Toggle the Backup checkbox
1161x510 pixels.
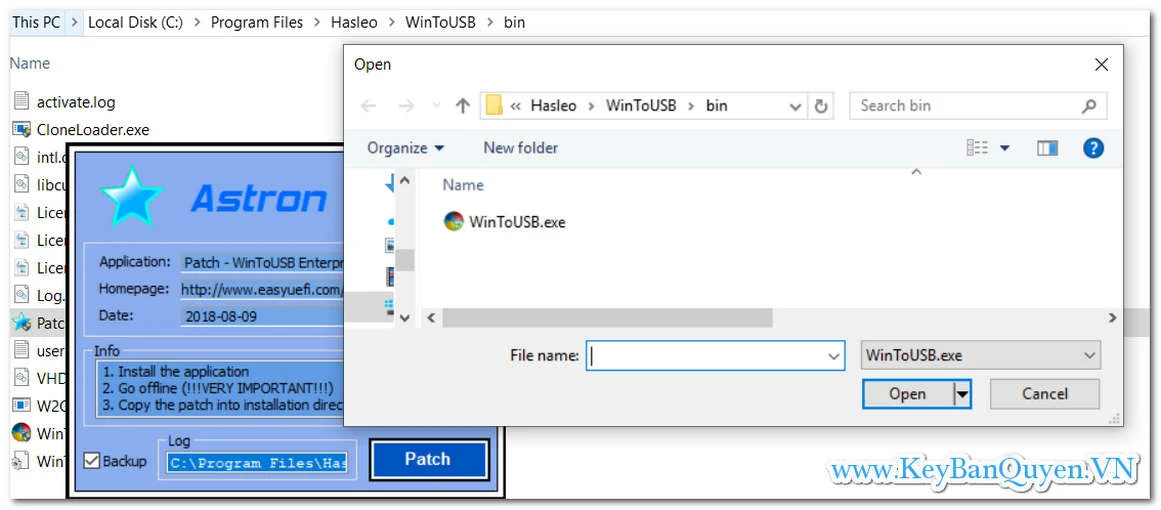(92, 460)
